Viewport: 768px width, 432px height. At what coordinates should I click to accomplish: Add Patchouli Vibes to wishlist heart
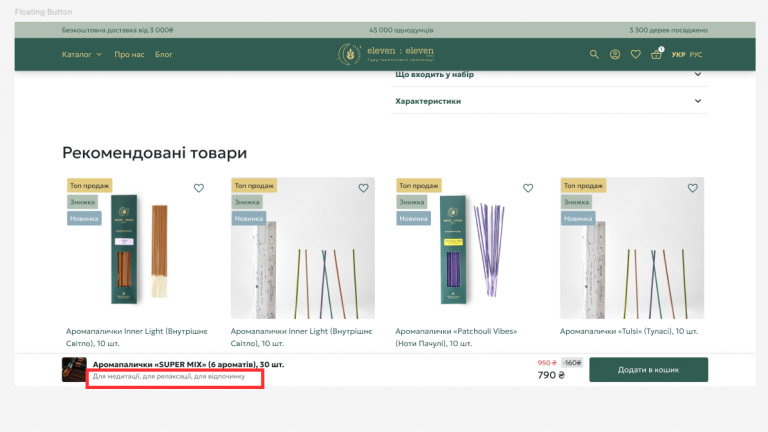coord(528,188)
